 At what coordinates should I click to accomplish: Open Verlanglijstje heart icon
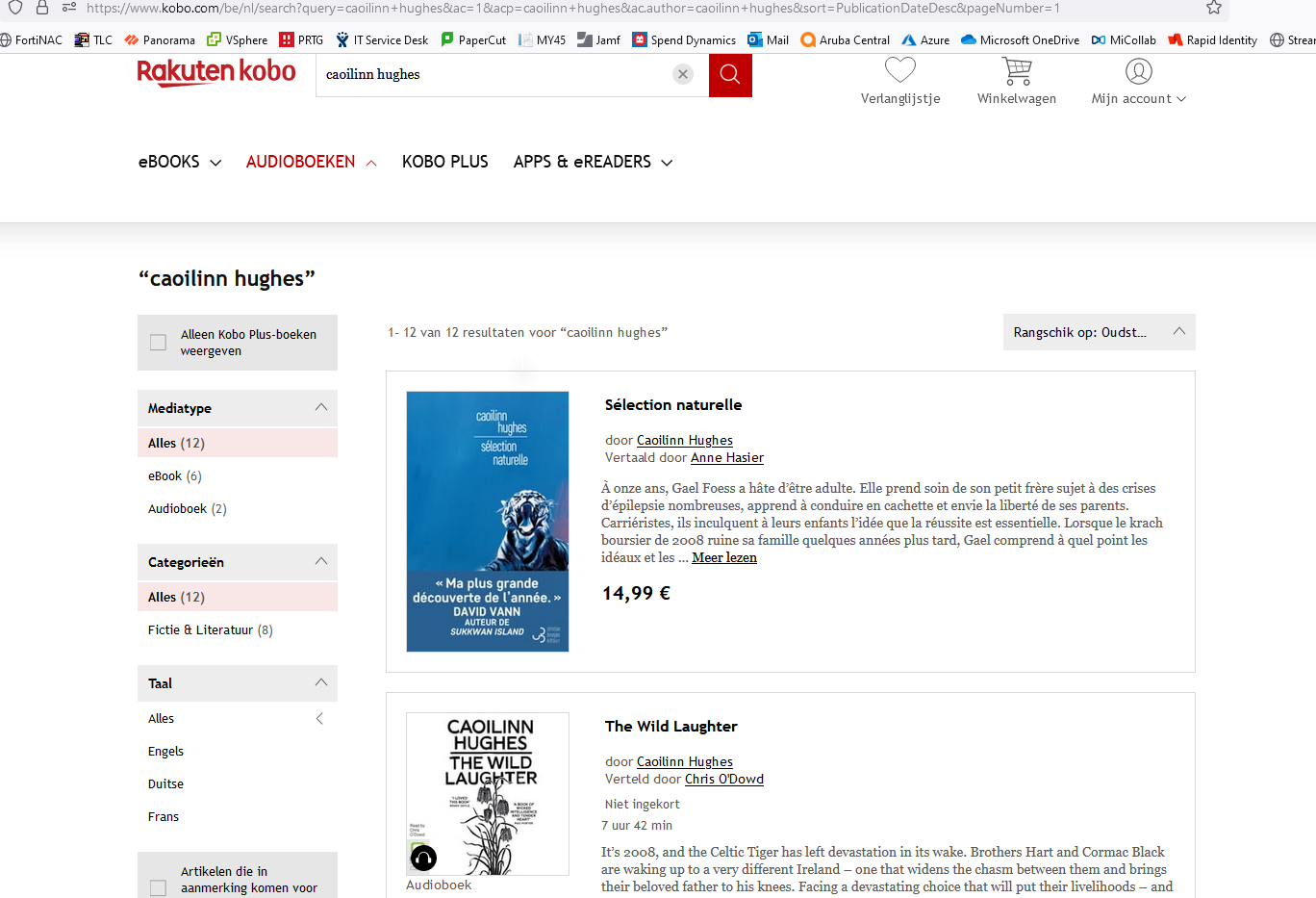point(900,70)
